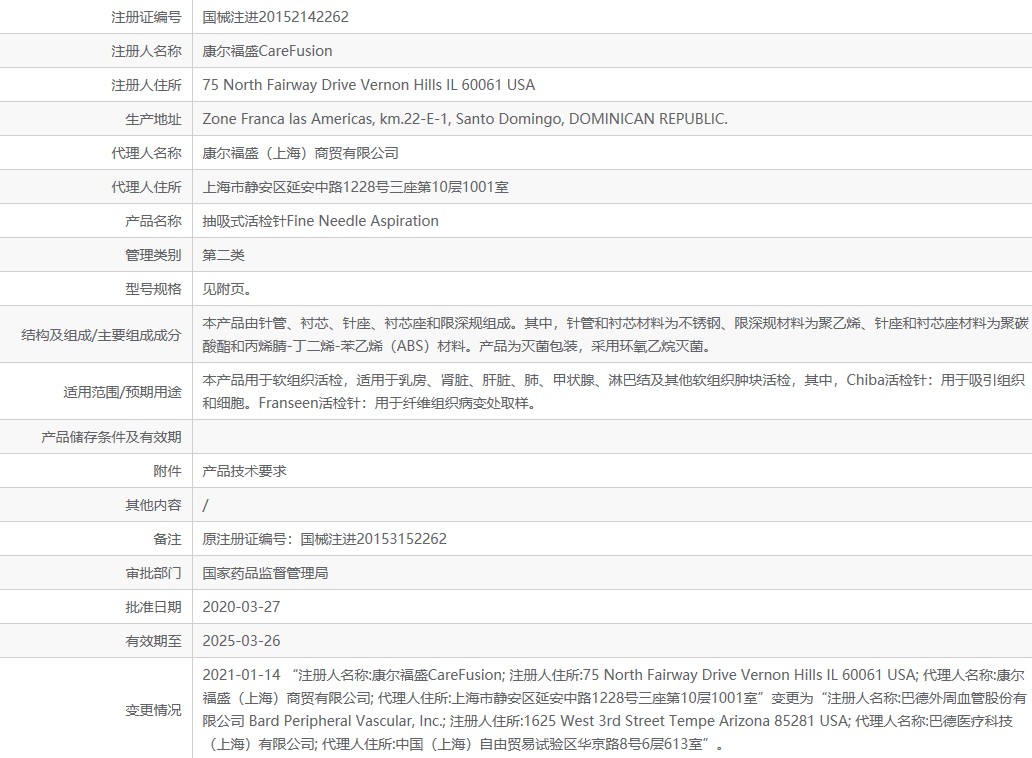This screenshot has height=758, width=1032.
Task: Click the 注册人住所 field label
Action: pos(146,85)
